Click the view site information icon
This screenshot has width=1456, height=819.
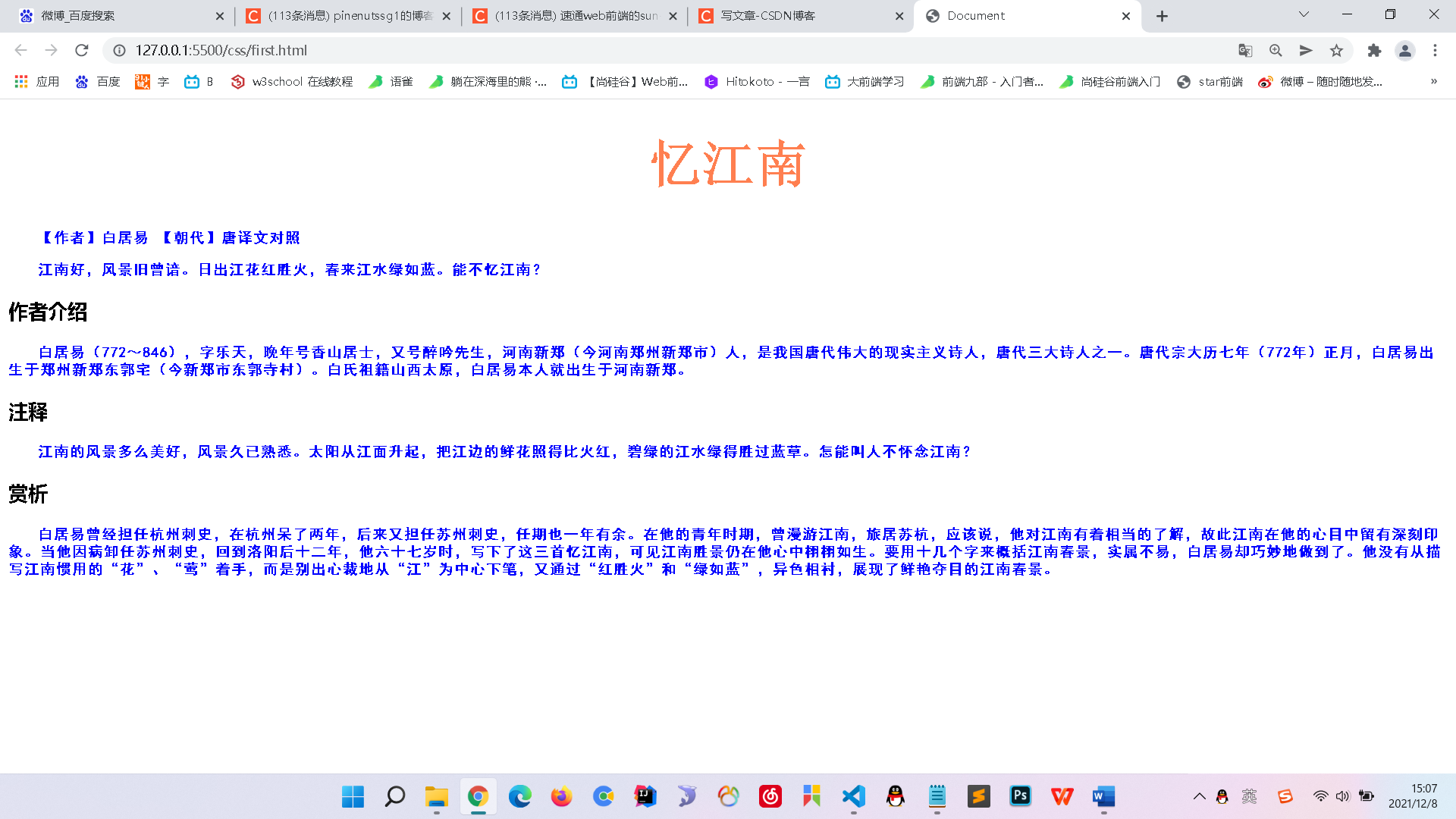pos(118,50)
